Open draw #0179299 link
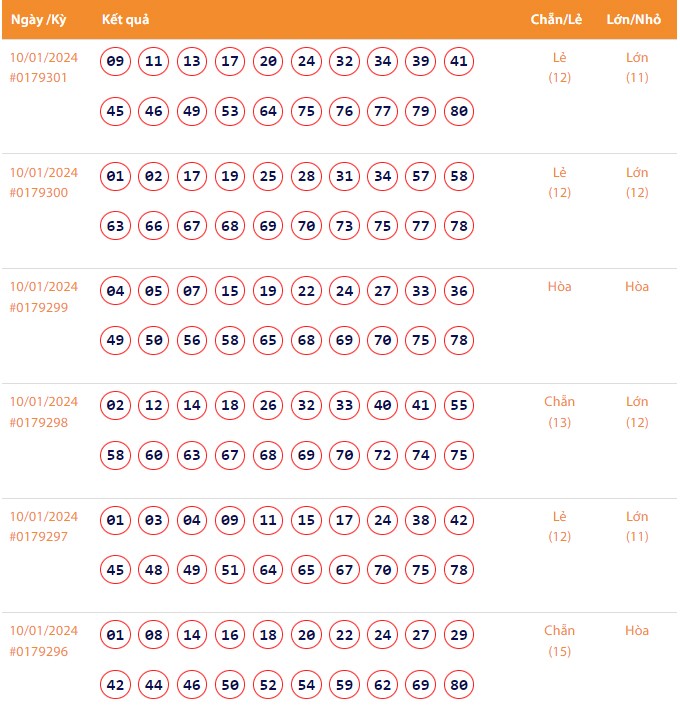Image resolution: width=680 pixels, height=715 pixels. [x=39, y=308]
